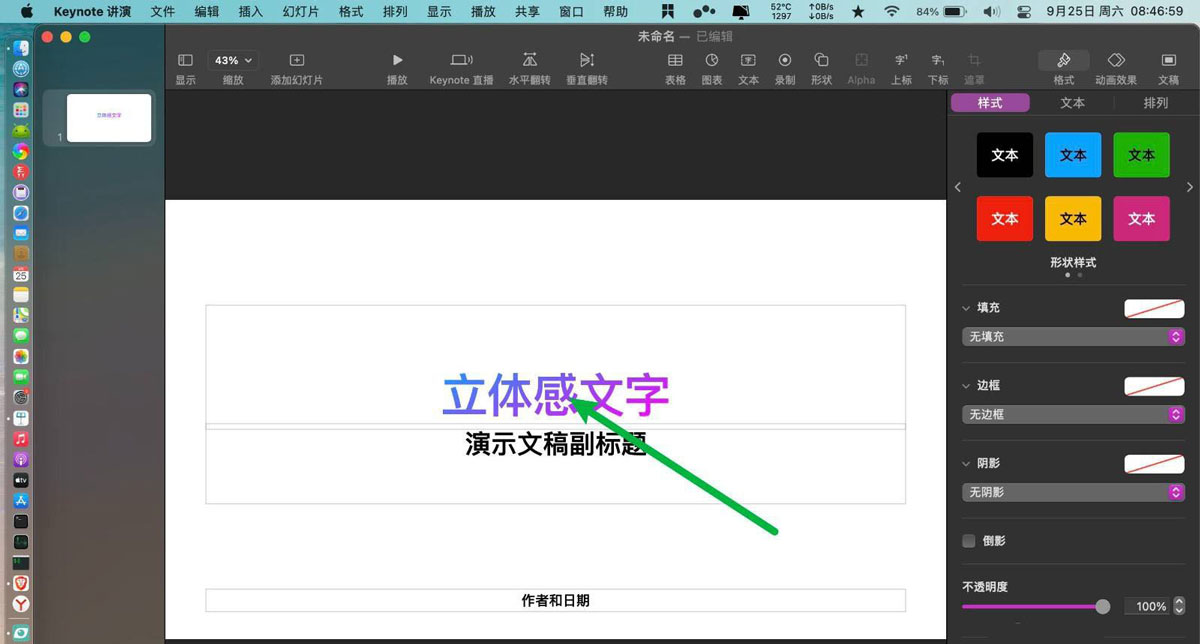Insert a shape with 形状 icon

pyautogui.click(x=821, y=61)
